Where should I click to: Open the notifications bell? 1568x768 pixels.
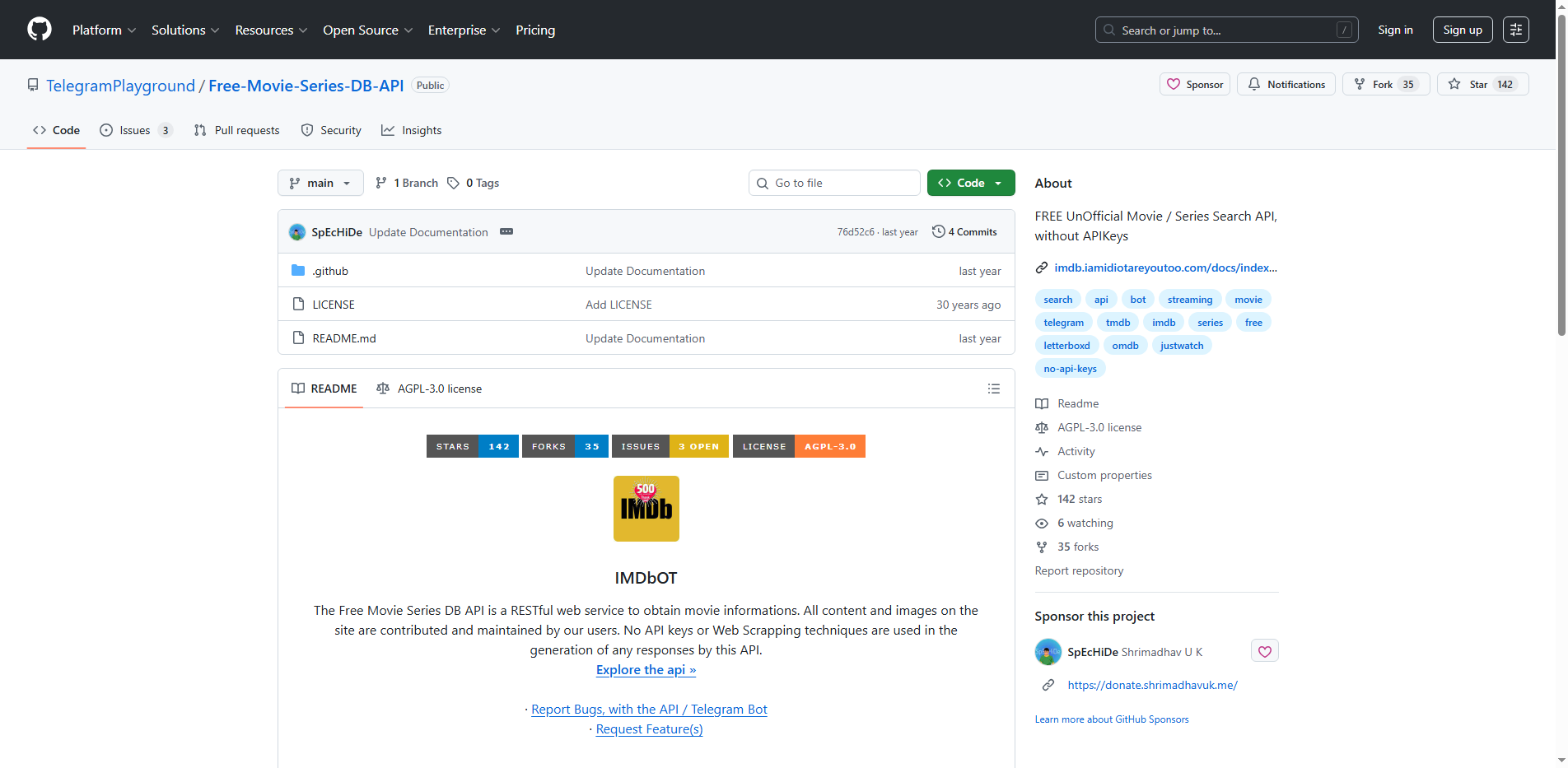coord(1253,84)
